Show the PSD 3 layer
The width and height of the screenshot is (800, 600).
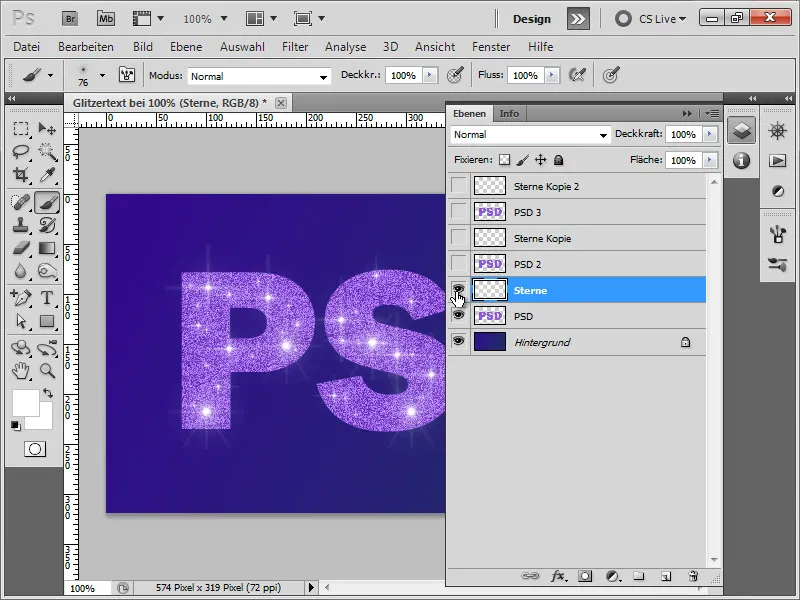tap(459, 212)
